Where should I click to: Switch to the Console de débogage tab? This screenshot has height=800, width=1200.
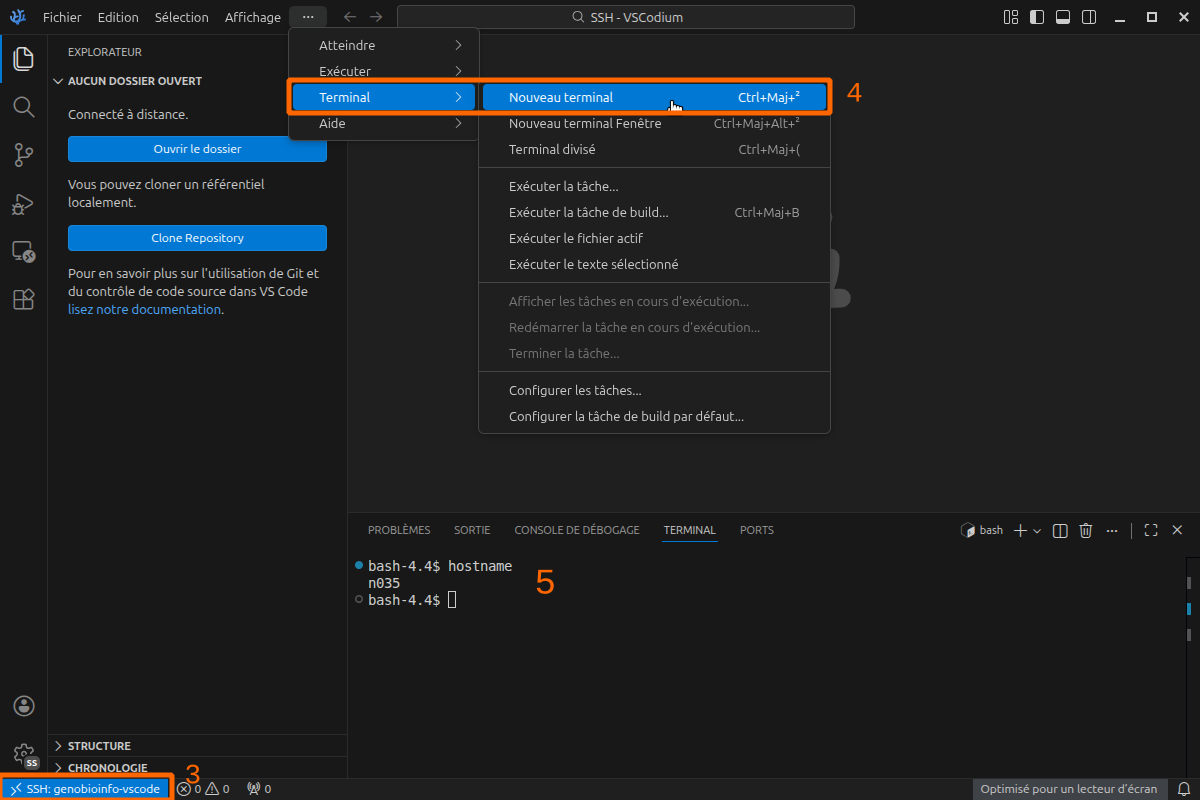577,530
